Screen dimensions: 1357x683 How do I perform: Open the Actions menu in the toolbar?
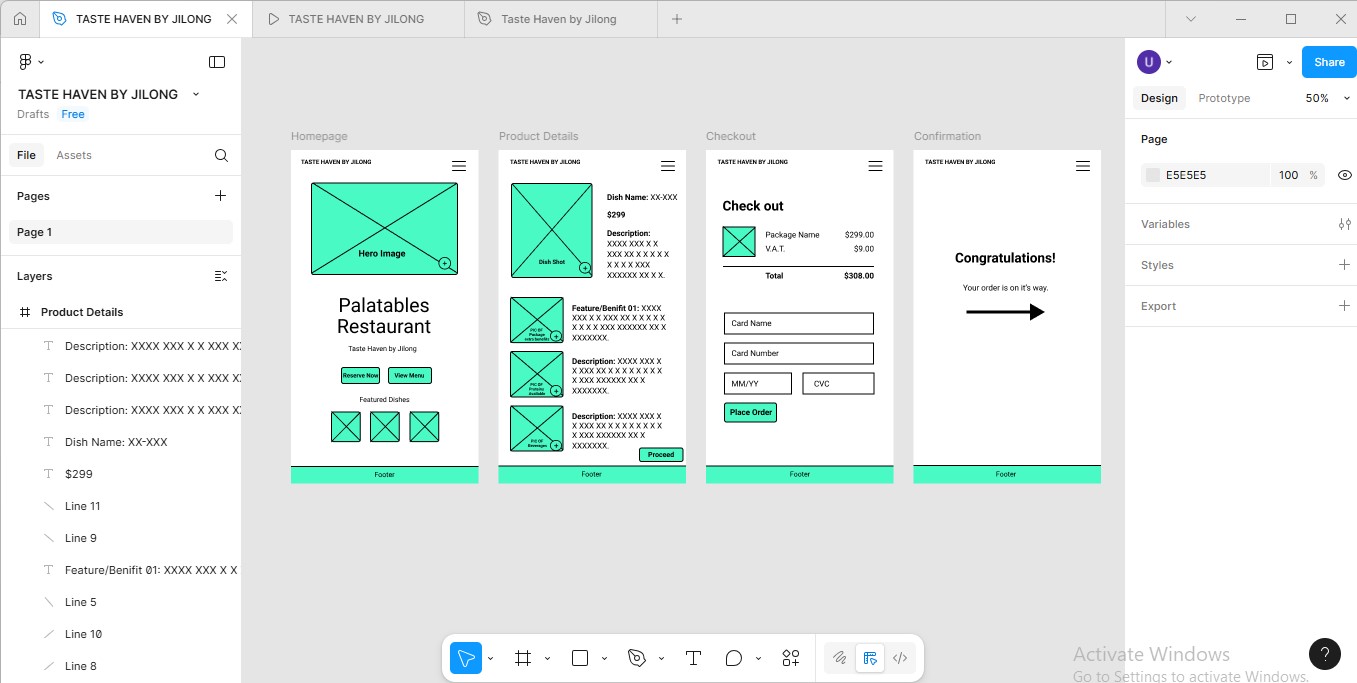tap(790, 657)
